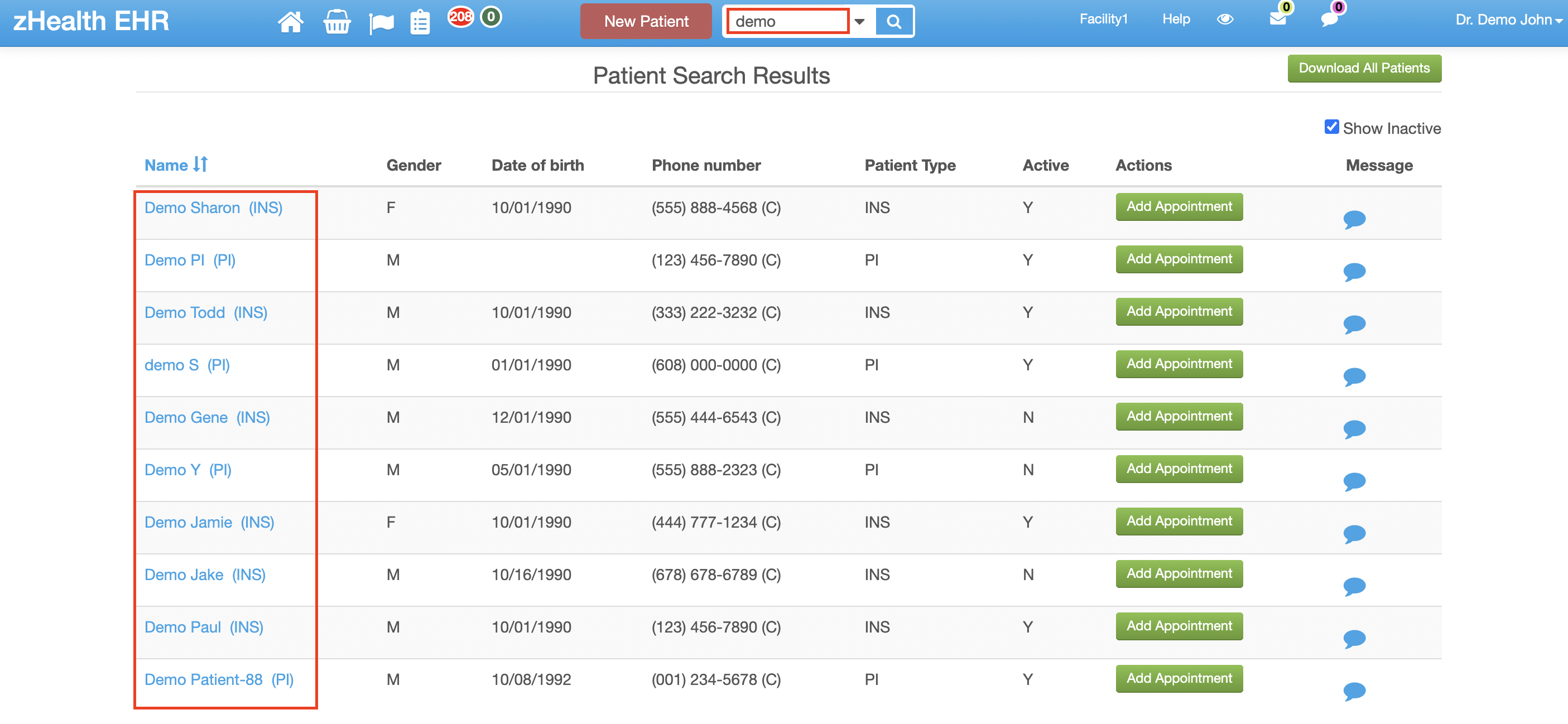Viewport: 1568px width, 724px height.
Task: Sort results by Name column
Action: pyautogui.click(x=176, y=165)
